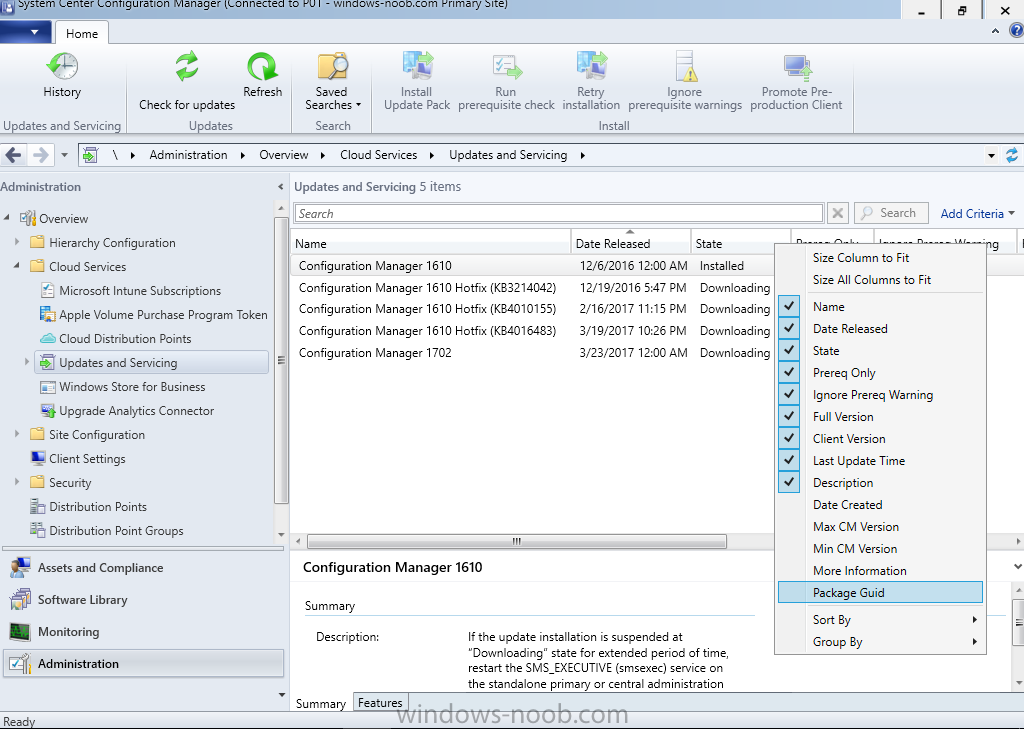Click Install Update Pack icon

(x=417, y=67)
